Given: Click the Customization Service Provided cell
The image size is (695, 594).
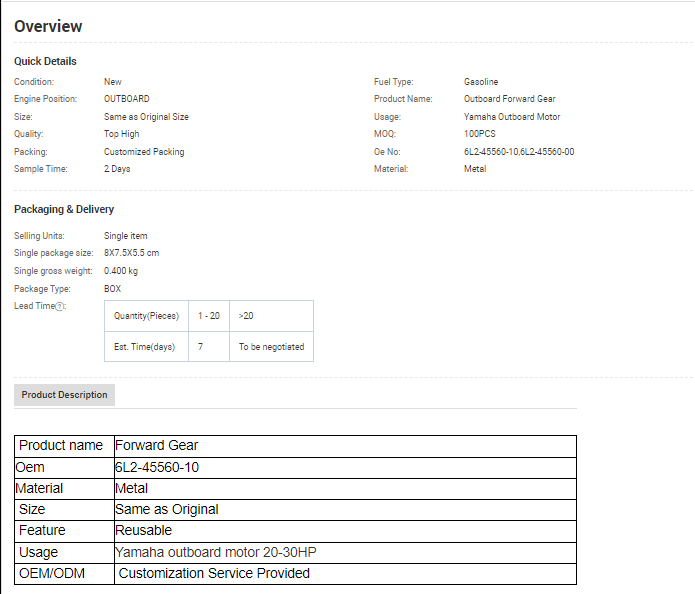Looking at the screenshot, I should [214, 574].
